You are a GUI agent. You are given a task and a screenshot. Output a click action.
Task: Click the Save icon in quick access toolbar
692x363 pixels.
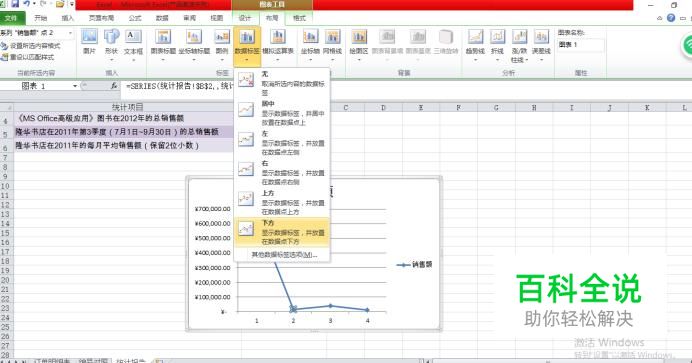pyautogui.click(x=15, y=4)
